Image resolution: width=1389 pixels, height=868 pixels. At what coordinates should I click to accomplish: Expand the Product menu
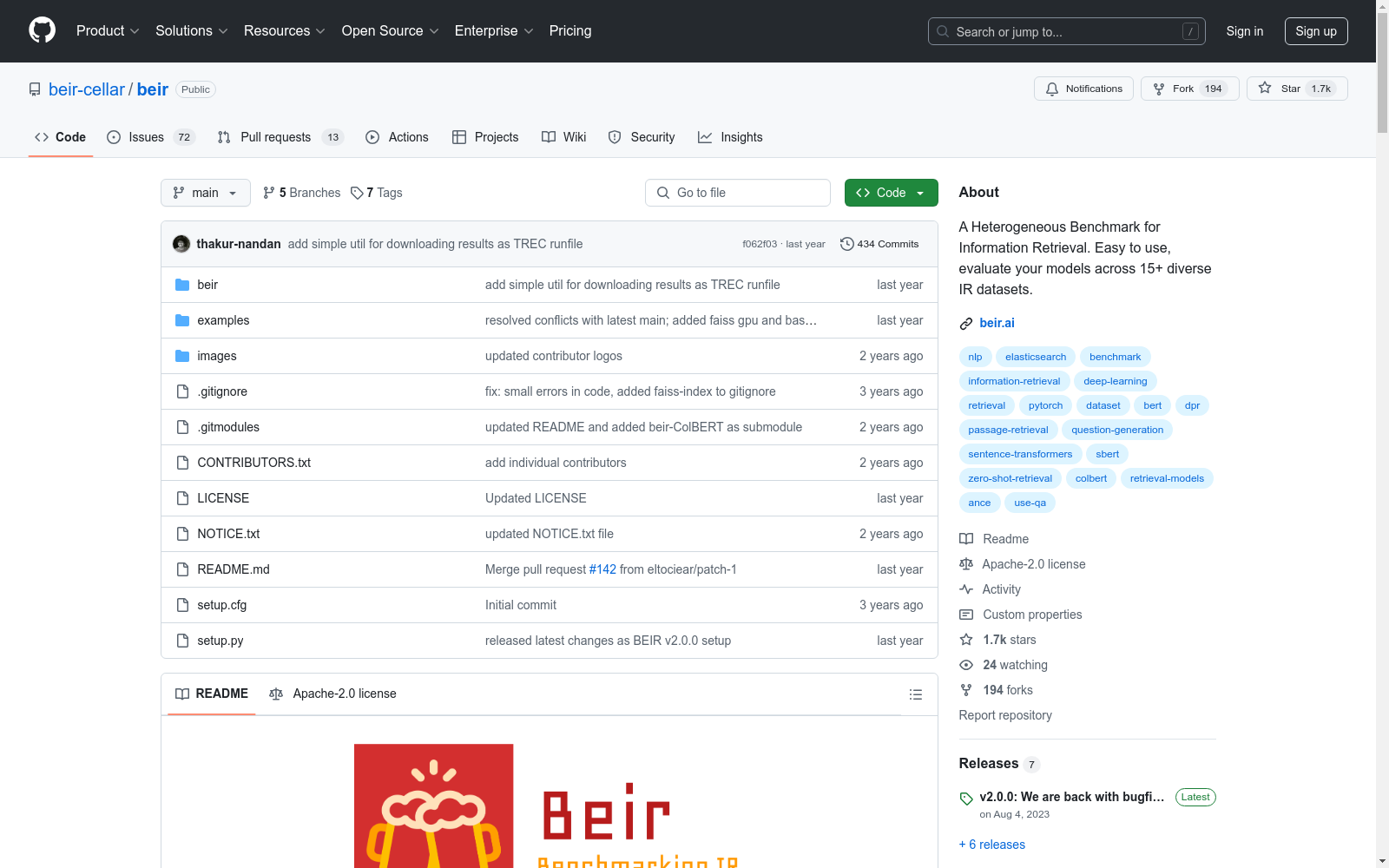point(108,31)
